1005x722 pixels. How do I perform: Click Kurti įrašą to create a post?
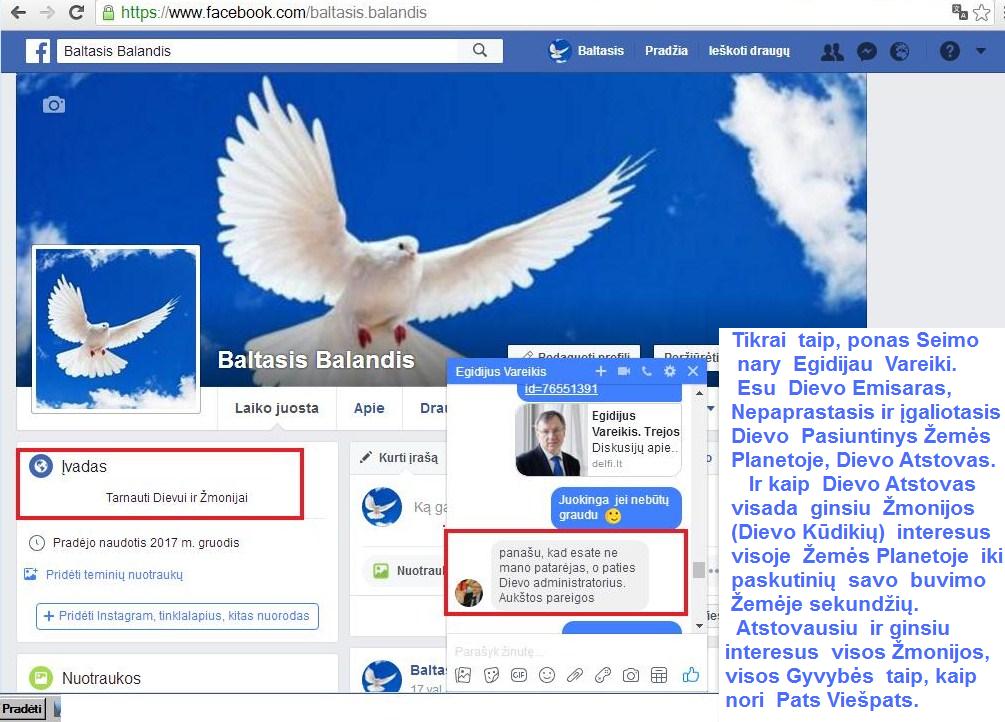[x=399, y=457]
